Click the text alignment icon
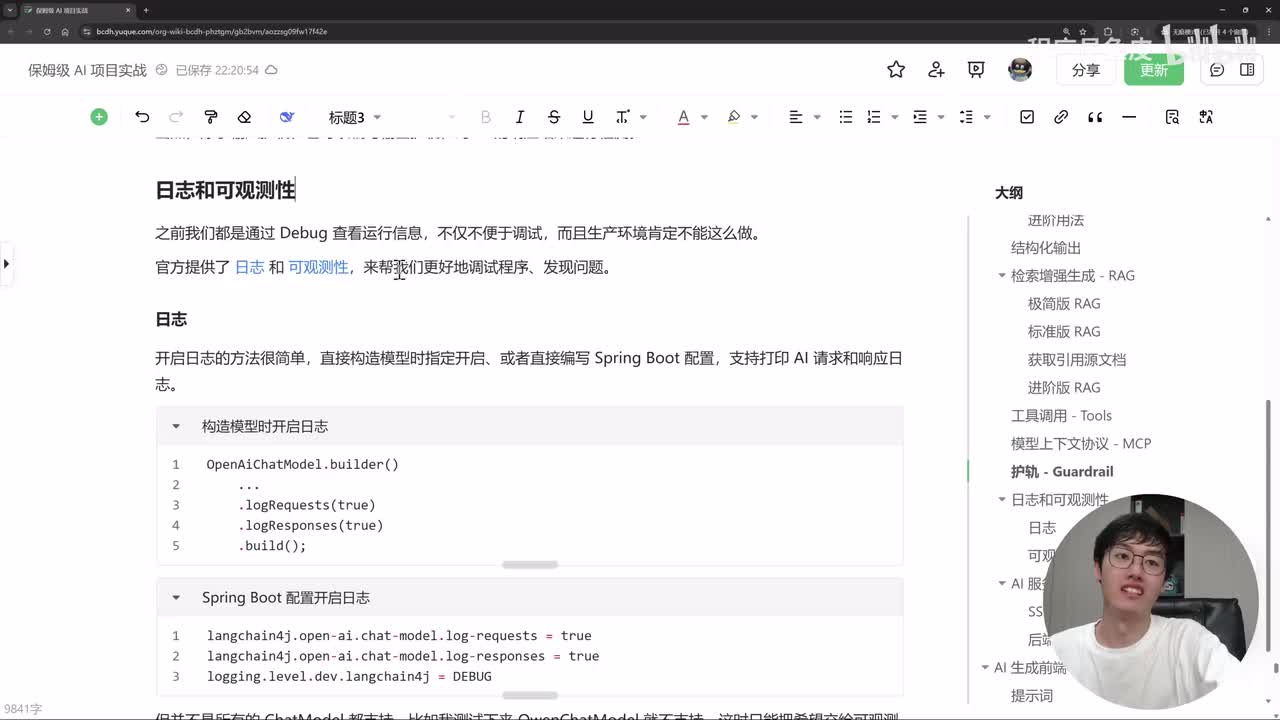The image size is (1280, 720). pyautogui.click(x=796, y=117)
